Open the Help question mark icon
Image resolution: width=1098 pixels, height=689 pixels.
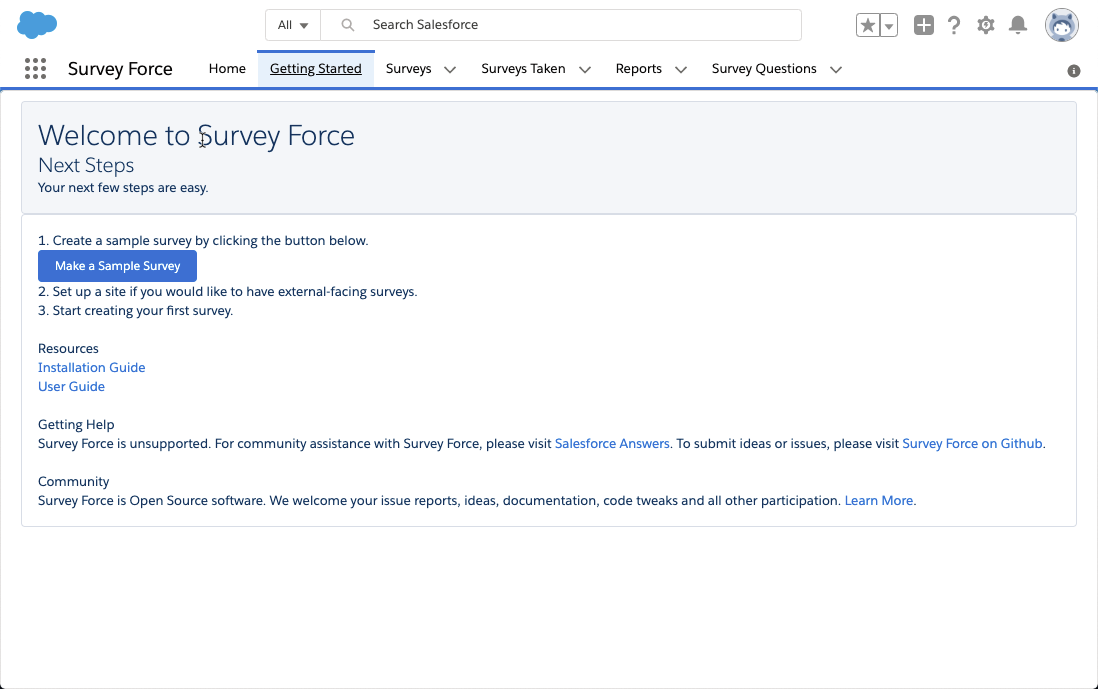[x=954, y=25]
